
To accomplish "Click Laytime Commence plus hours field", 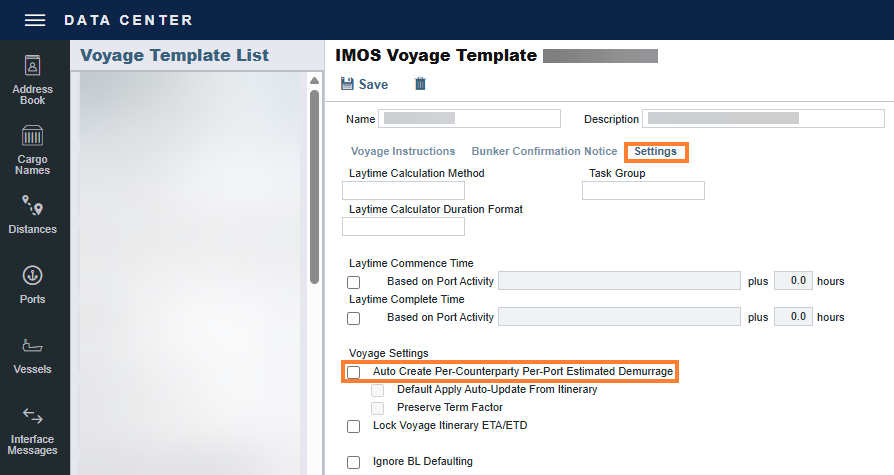I will coord(793,281).
